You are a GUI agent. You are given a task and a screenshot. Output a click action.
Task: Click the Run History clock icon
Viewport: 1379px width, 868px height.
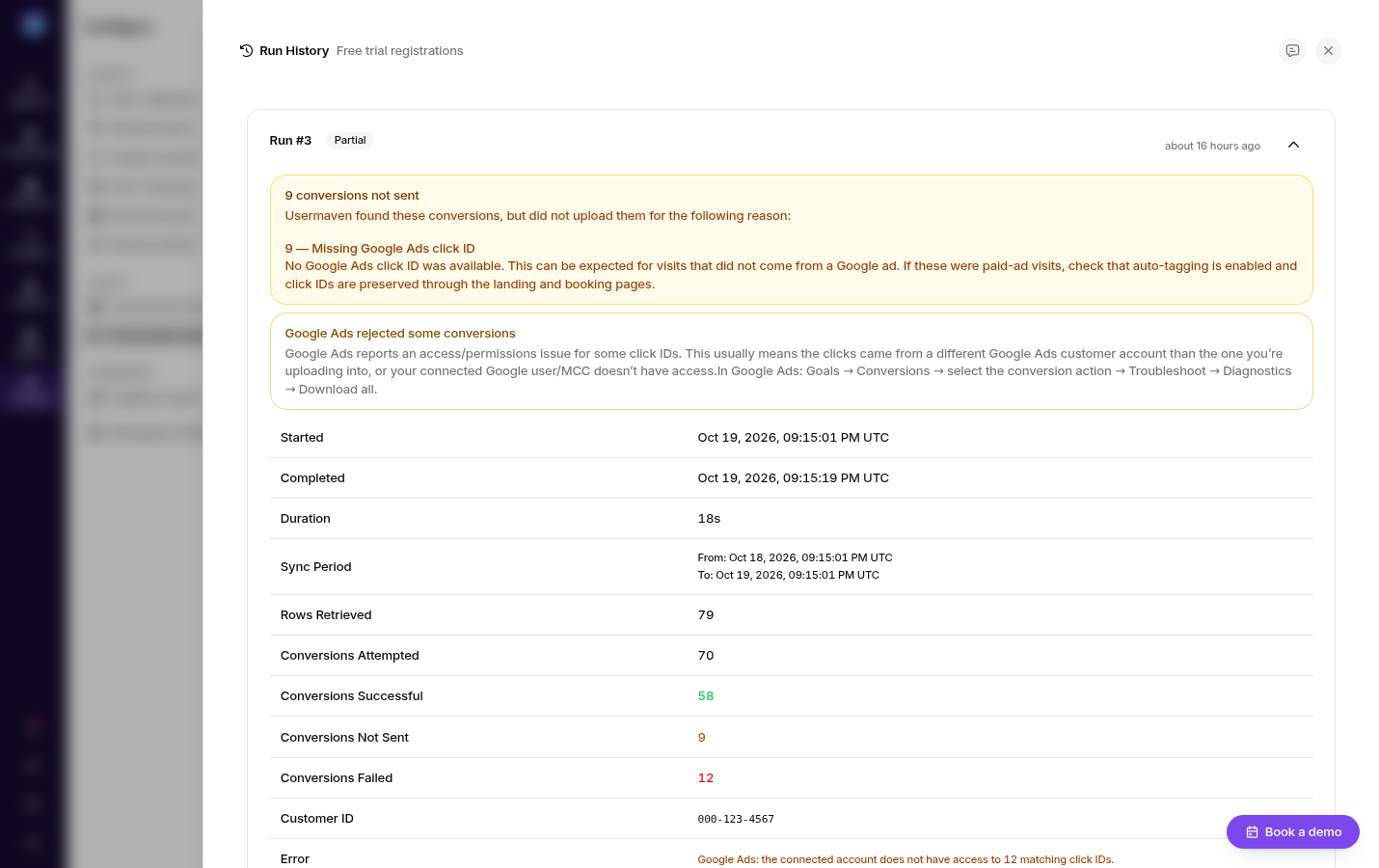tap(246, 51)
